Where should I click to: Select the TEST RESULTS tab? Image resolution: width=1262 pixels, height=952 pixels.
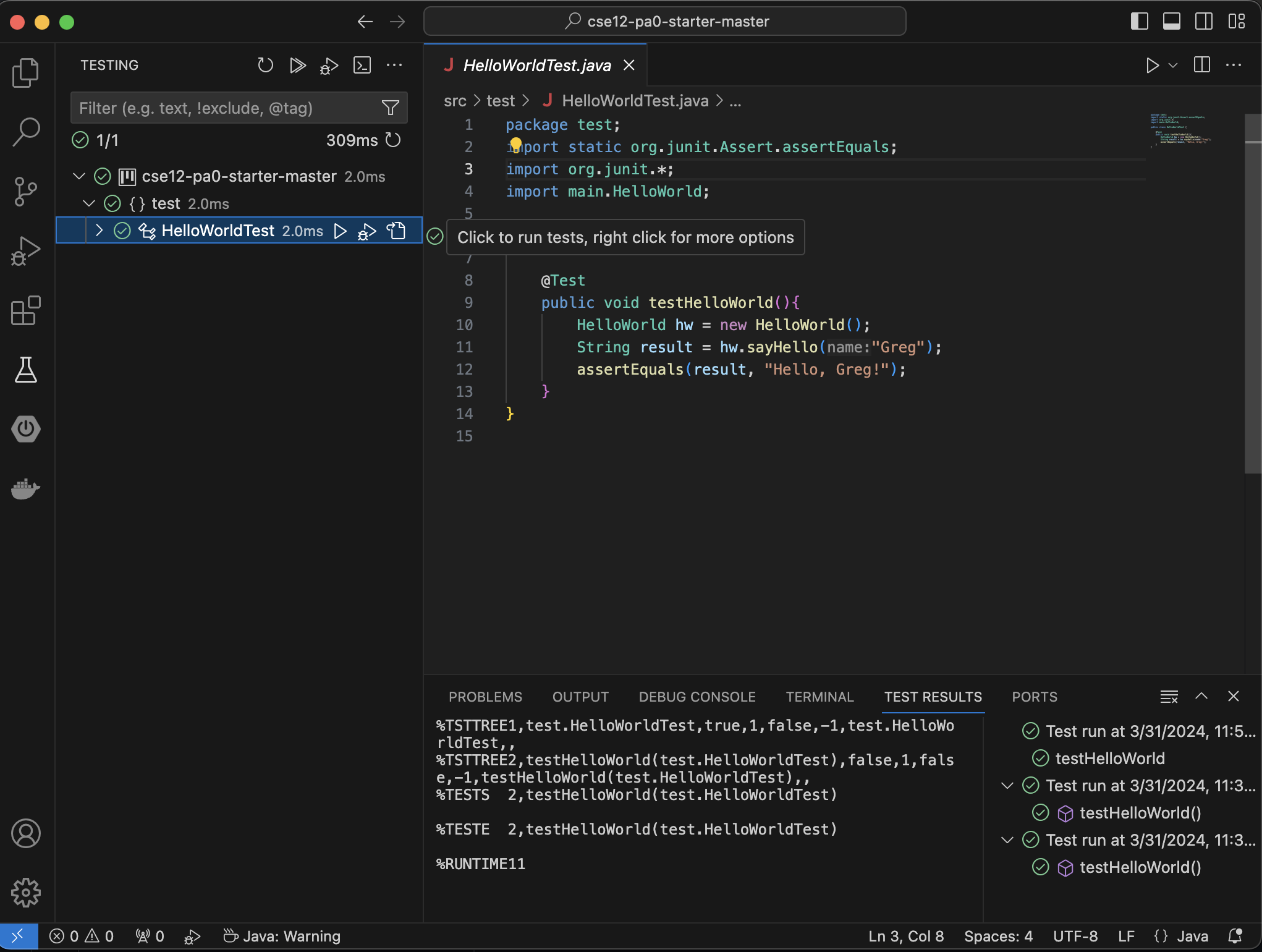tap(933, 697)
